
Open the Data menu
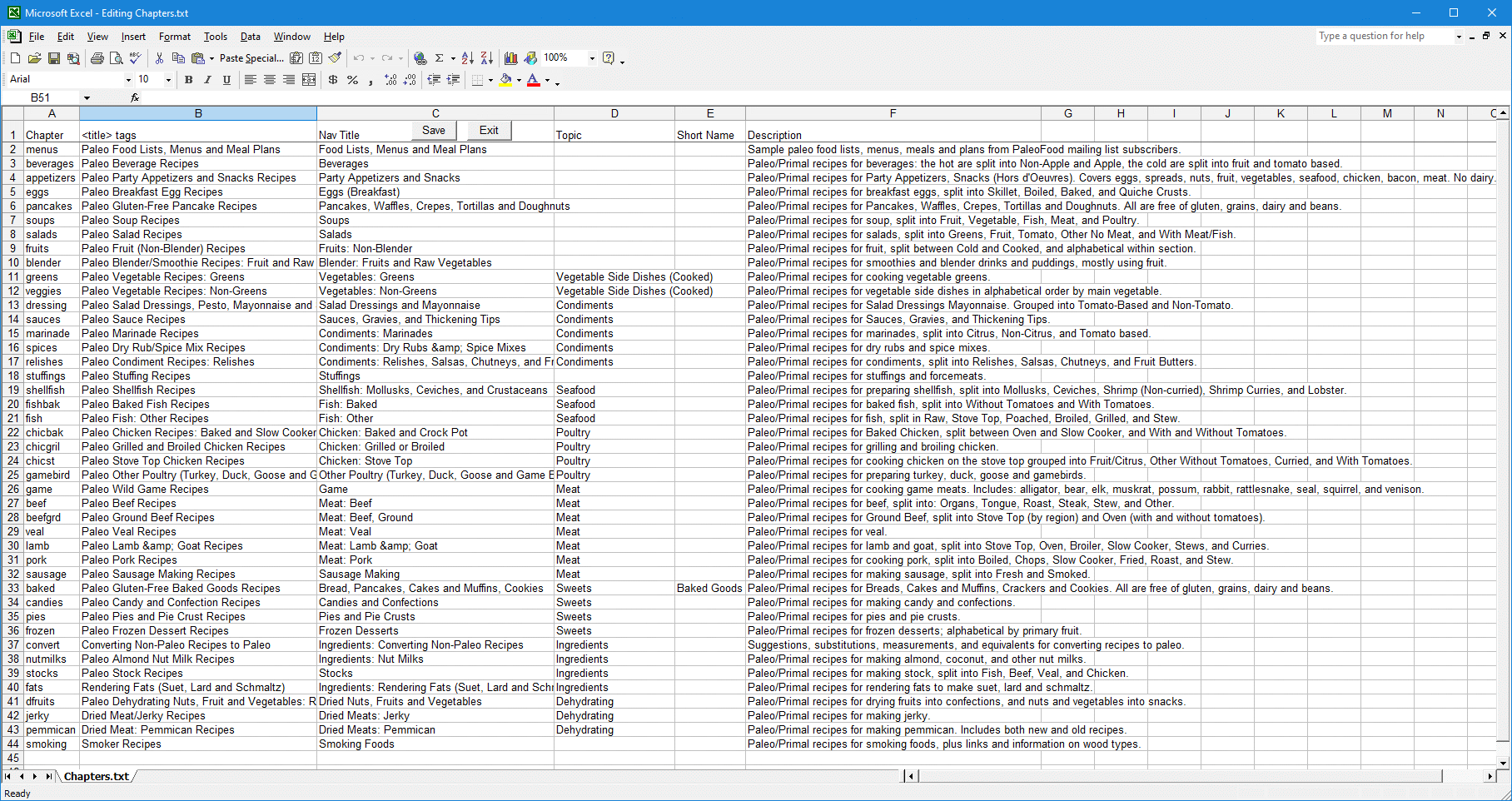tap(251, 37)
